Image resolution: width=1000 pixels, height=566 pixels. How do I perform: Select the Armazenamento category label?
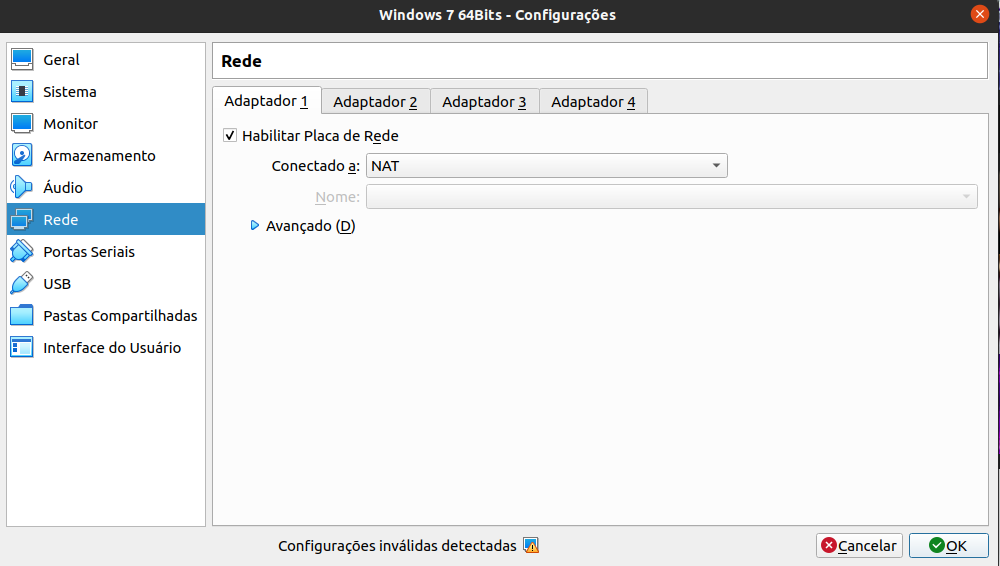pos(99,155)
